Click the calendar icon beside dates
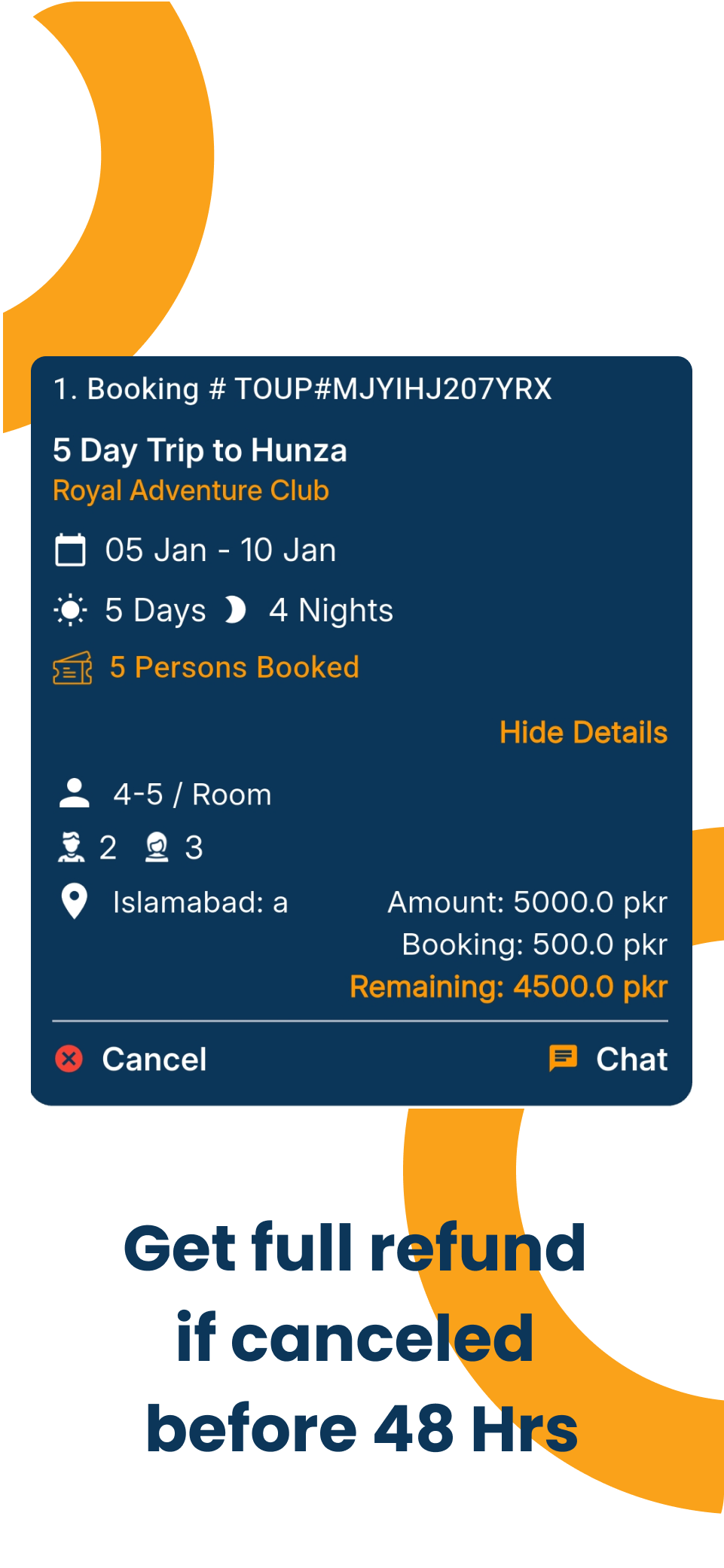The height and width of the screenshot is (1568, 724). [x=71, y=550]
